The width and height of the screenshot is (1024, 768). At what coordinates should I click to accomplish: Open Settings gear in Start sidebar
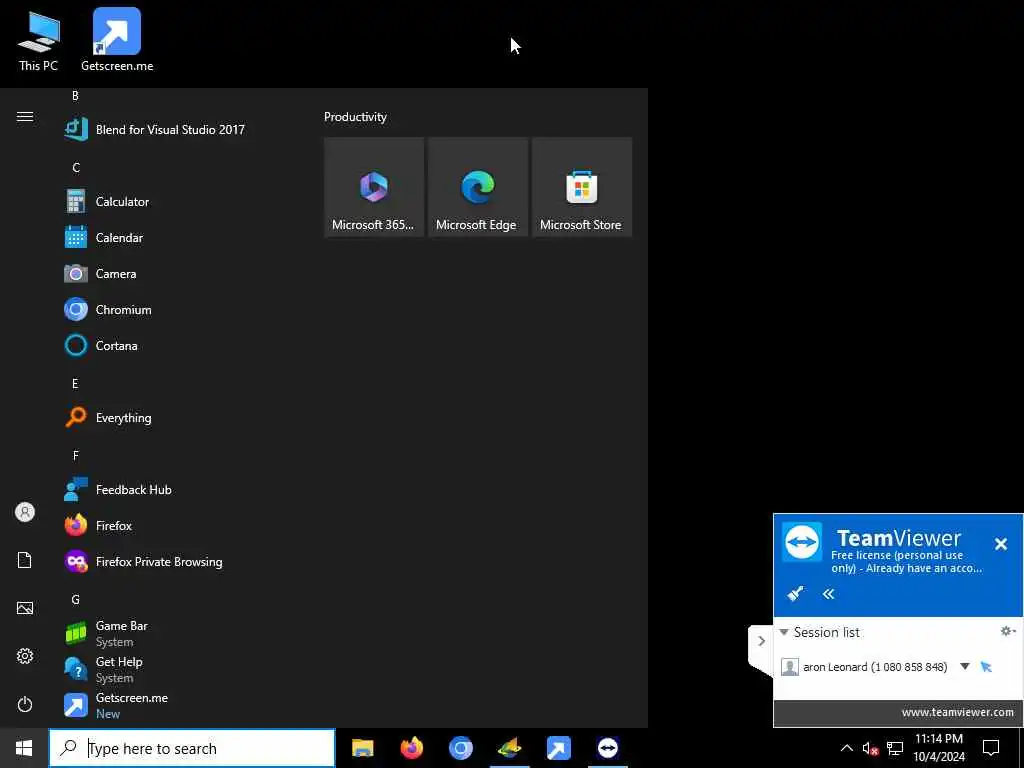click(x=25, y=656)
